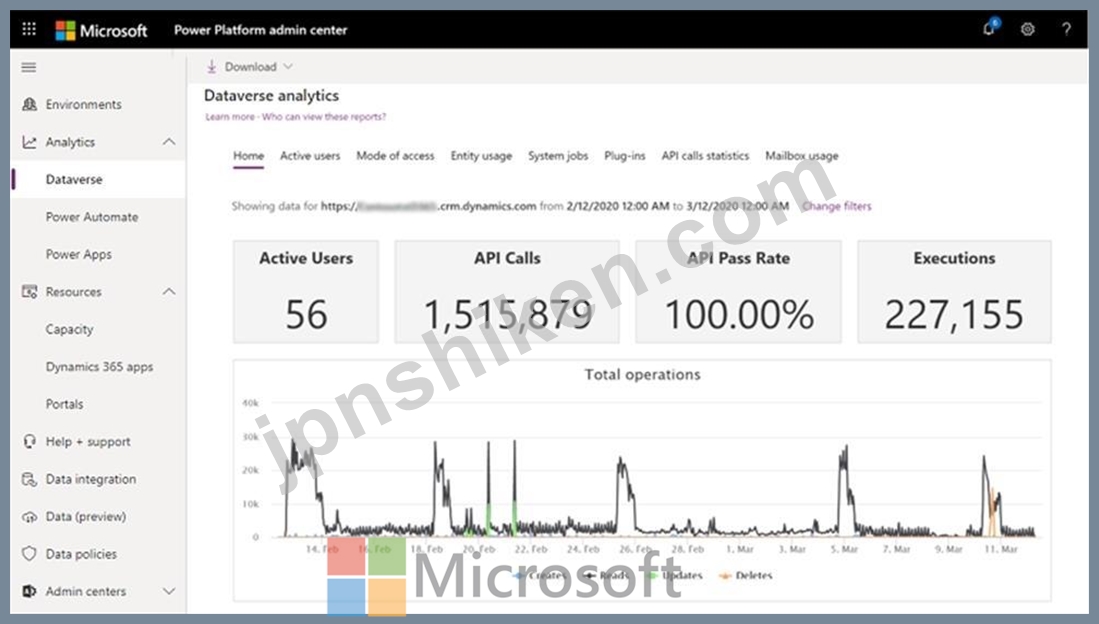Select Dynamics 365 apps in sidebar
Screen dimensions: 1099x624
coord(99,367)
